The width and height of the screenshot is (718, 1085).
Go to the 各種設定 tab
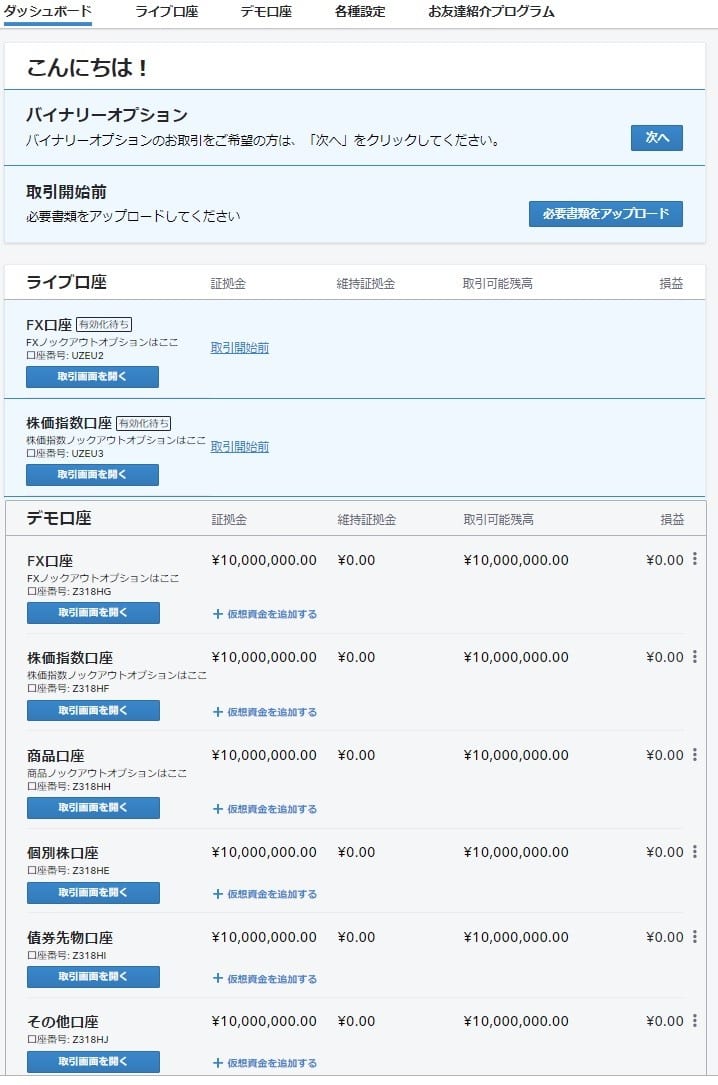pyautogui.click(x=360, y=12)
